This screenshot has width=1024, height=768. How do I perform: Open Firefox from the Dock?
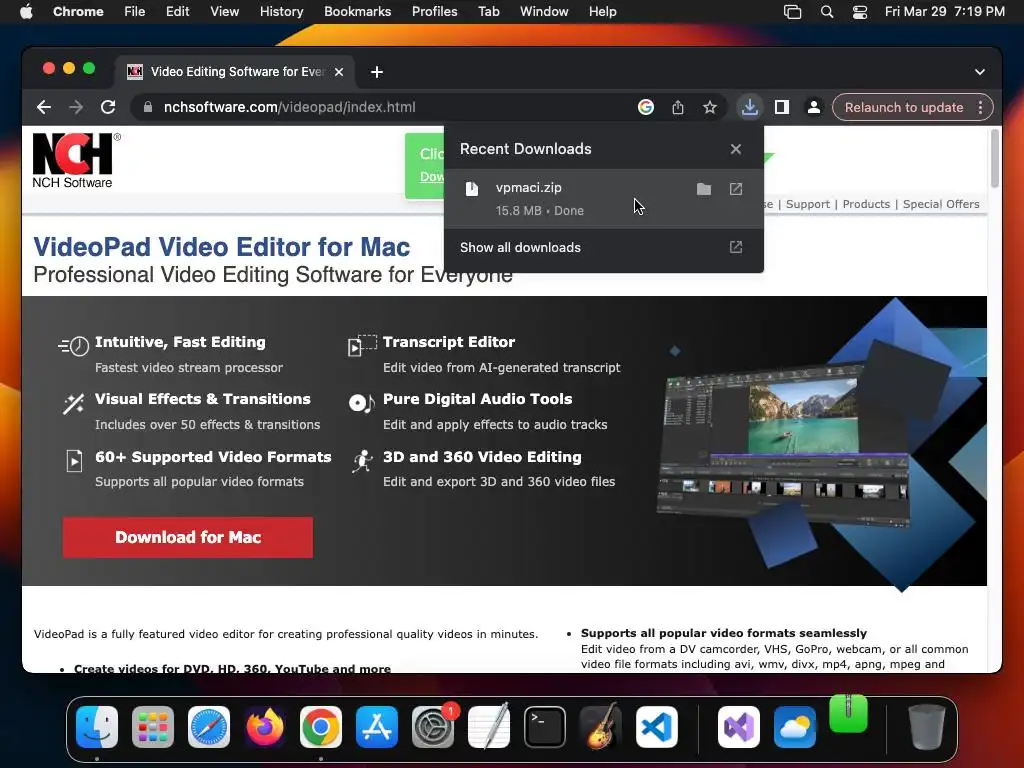coord(264,727)
